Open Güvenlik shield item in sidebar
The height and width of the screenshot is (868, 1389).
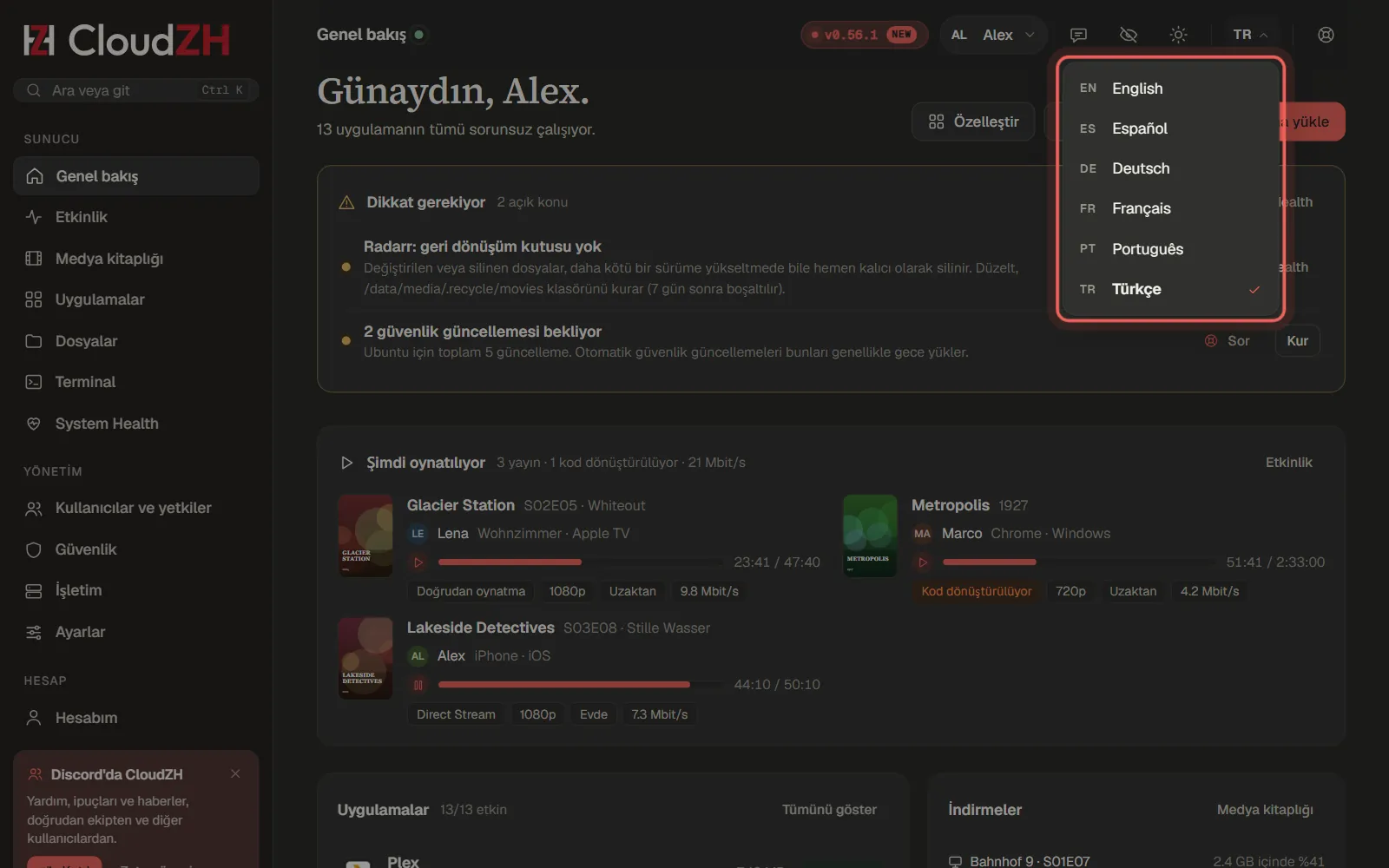coord(136,549)
